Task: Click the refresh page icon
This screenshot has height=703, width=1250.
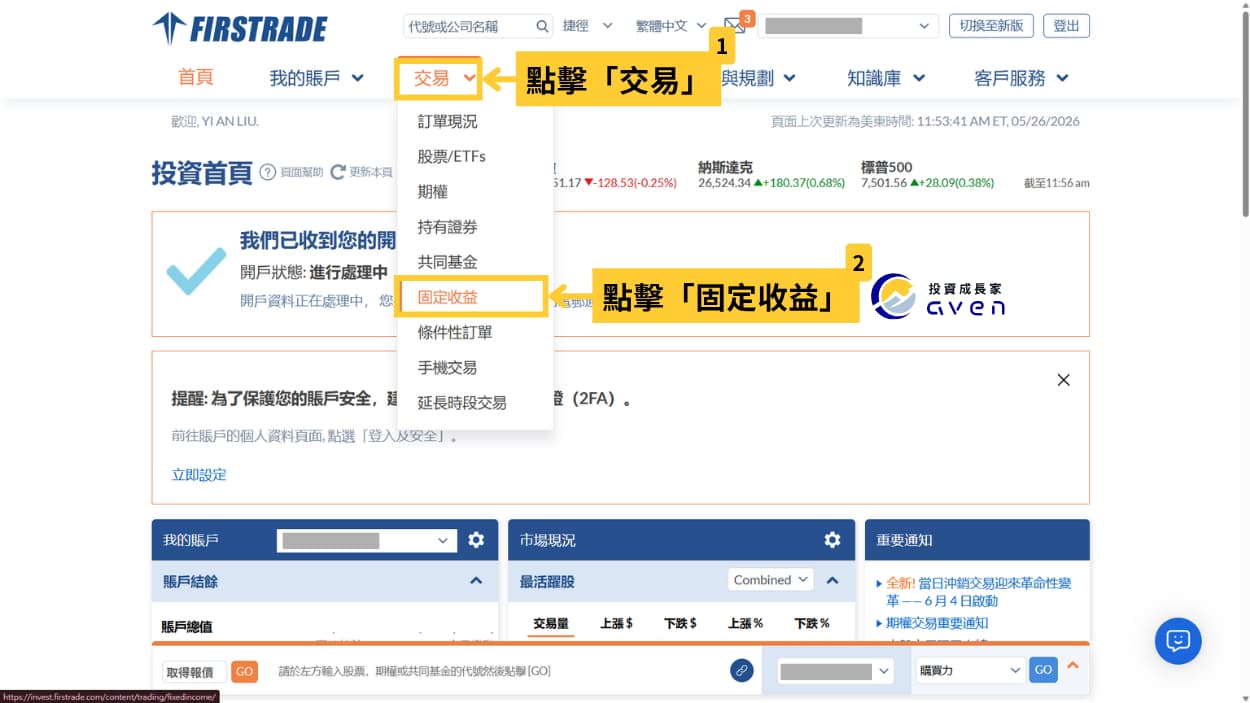Action: [338, 172]
